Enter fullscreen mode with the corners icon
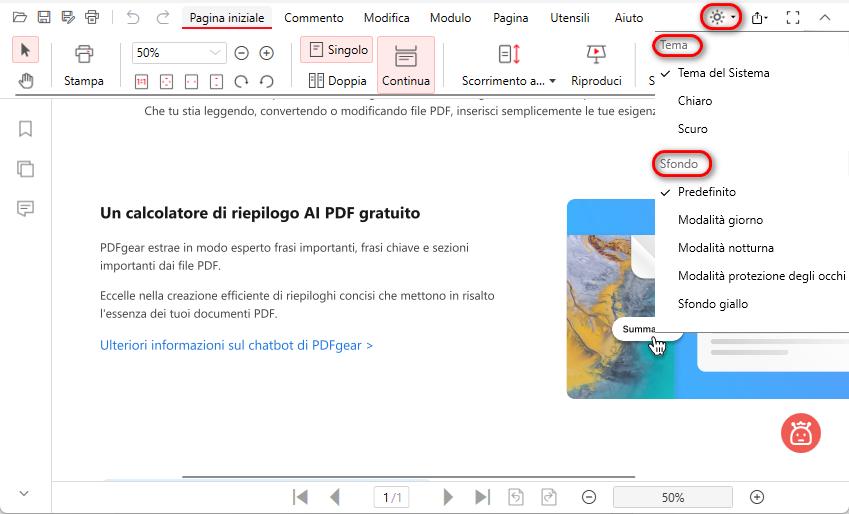849x514 pixels. pos(793,18)
